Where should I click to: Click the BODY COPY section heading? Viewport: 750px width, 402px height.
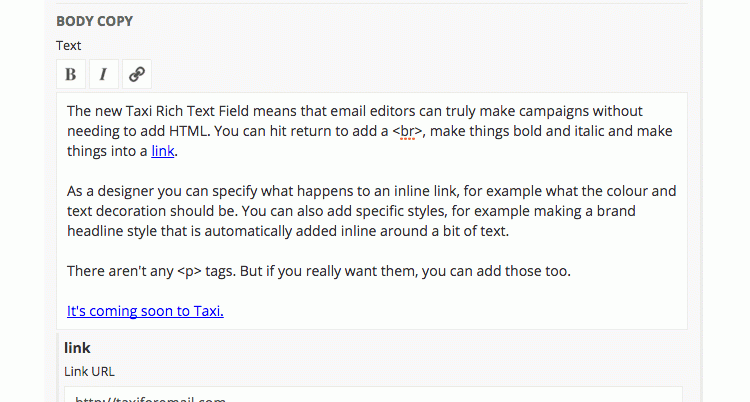(x=94, y=21)
